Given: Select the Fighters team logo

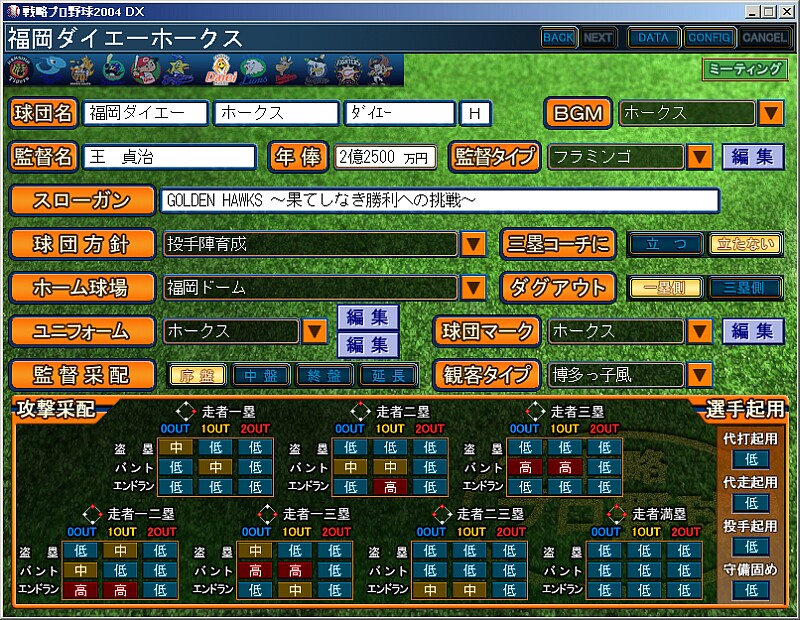Looking at the screenshot, I should (348, 70).
